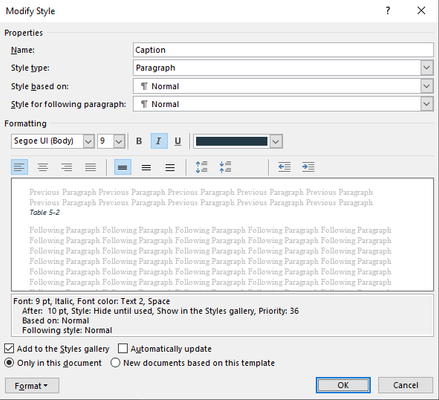Toggle Bold formatting button

click(139, 141)
